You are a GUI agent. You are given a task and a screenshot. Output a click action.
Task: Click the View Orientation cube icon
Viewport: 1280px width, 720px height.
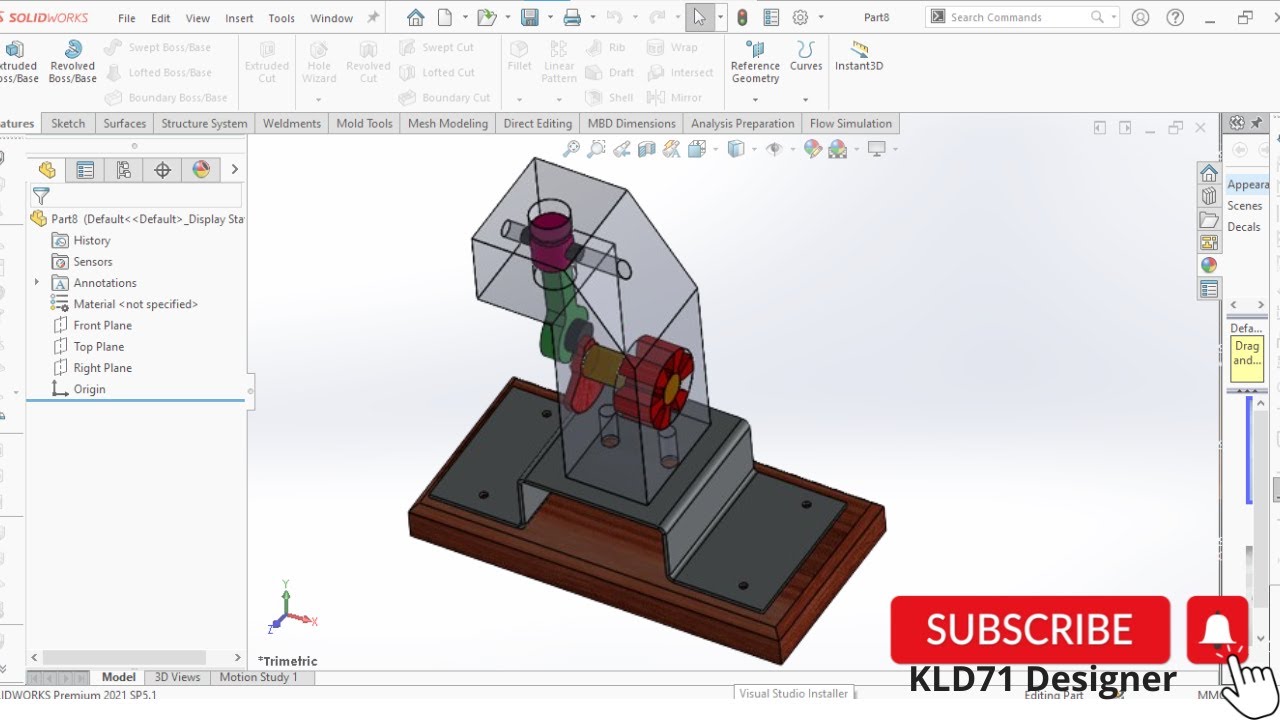[696, 149]
